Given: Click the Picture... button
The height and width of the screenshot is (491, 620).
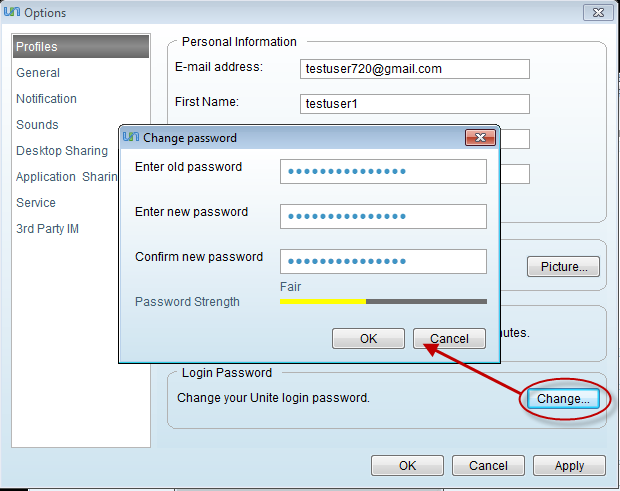Looking at the screenshot, I should pyautogui.click(x=563, y=267).
